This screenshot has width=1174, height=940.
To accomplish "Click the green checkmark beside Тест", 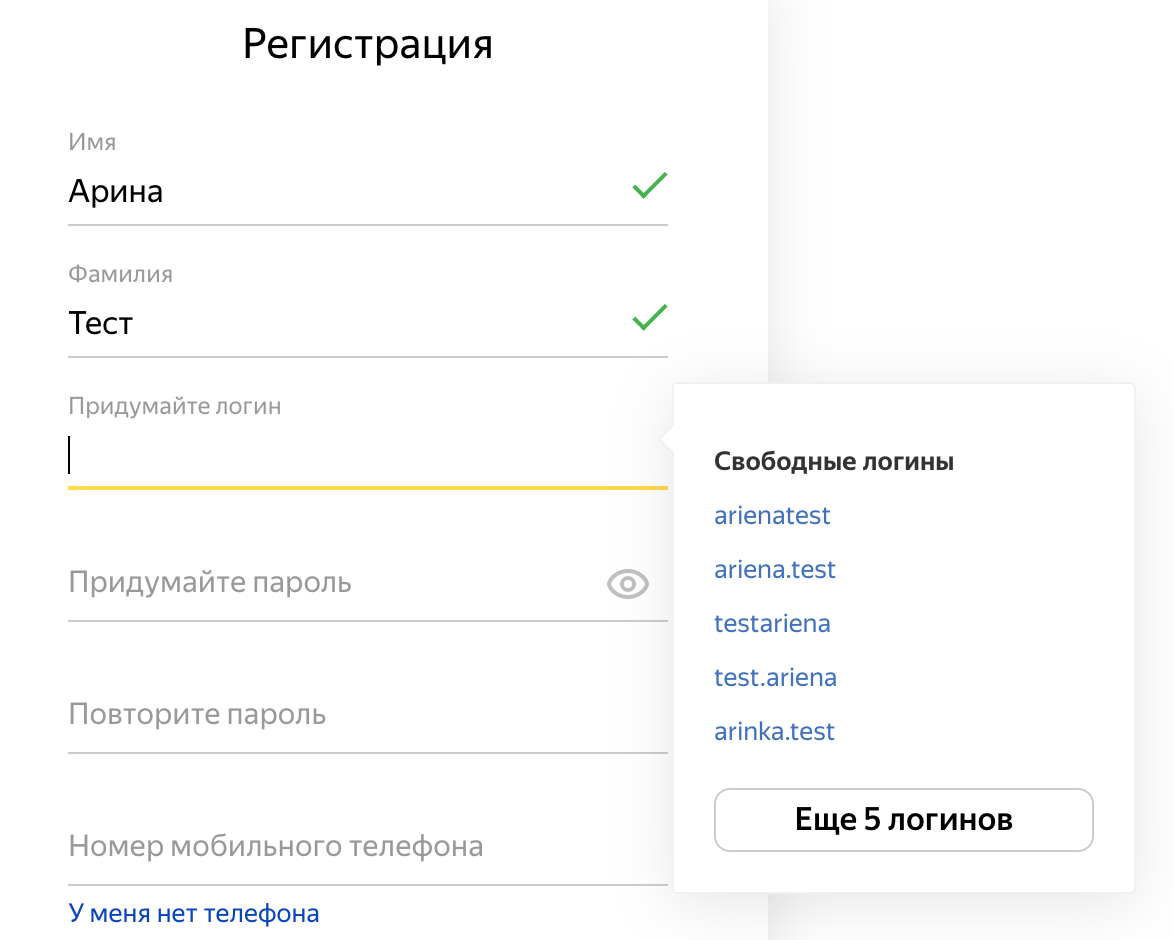I will pos(649,318).
